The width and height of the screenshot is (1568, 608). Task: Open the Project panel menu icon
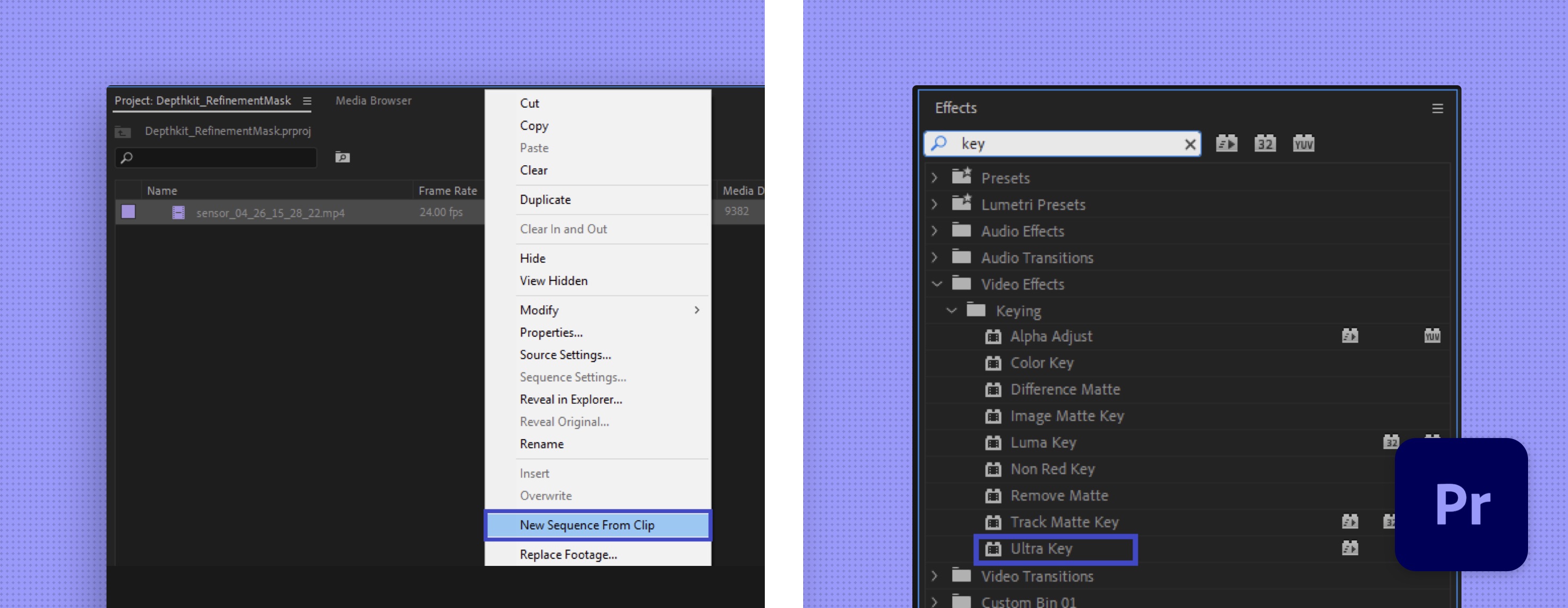(307, 101)
